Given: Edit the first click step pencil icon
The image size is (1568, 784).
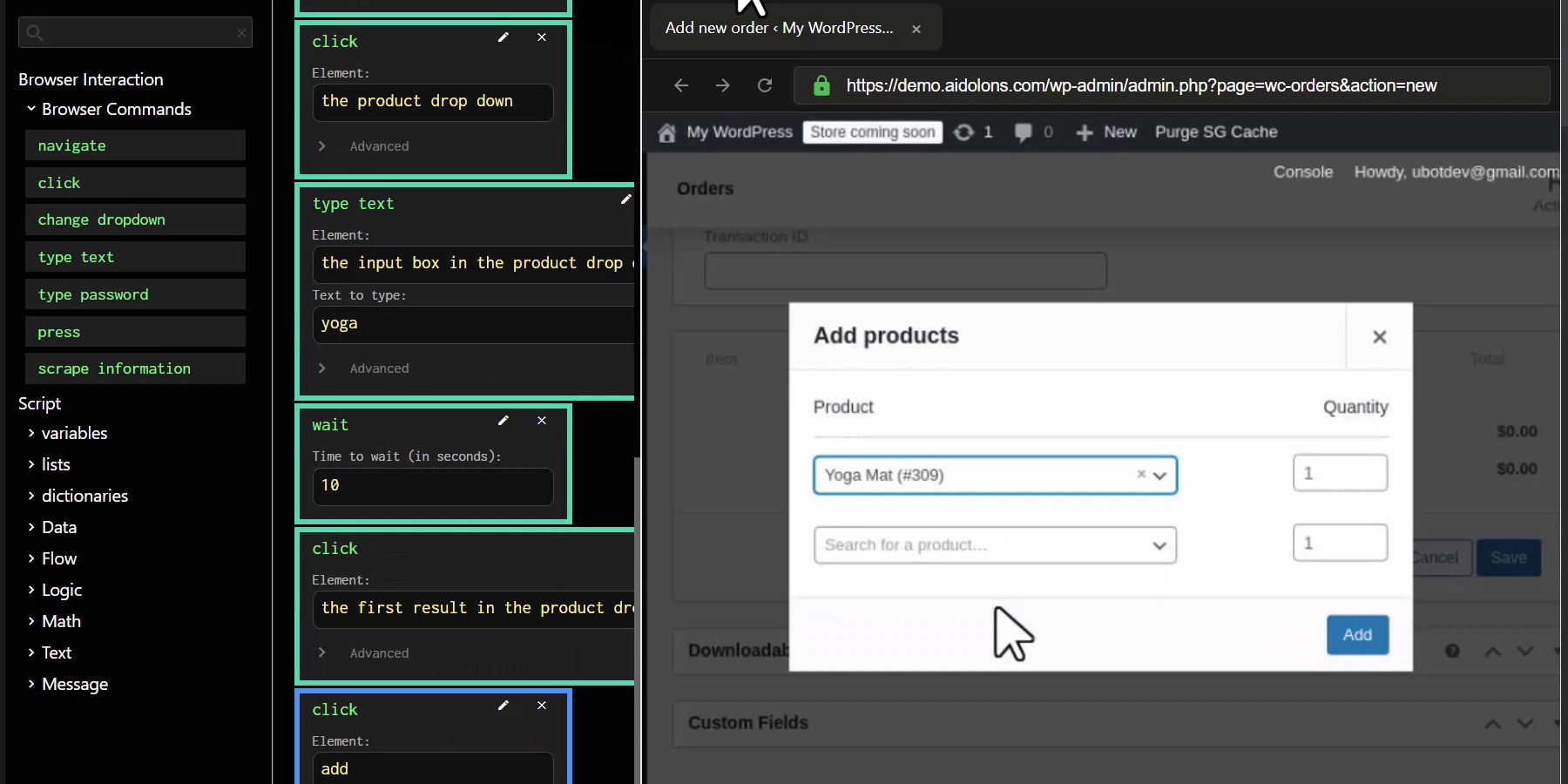Looking at the screenshot, I should [503, 37].
